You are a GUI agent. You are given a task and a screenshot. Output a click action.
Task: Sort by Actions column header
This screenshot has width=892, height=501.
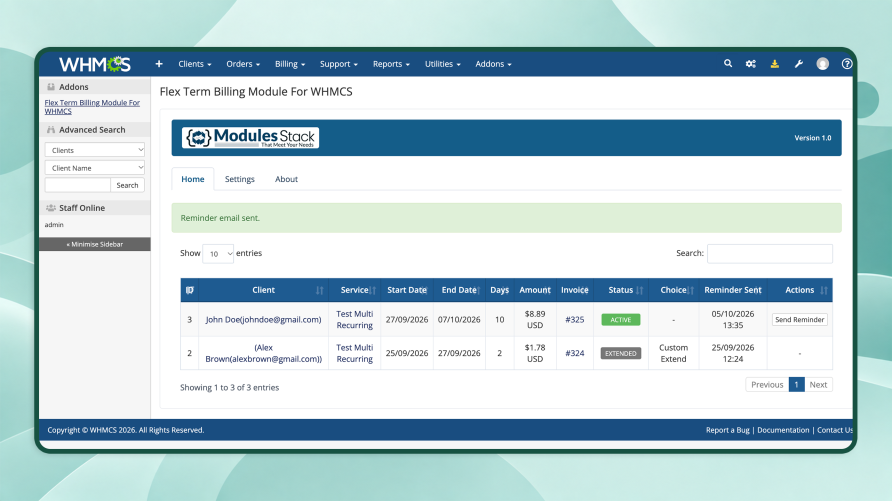click(800, 290)
